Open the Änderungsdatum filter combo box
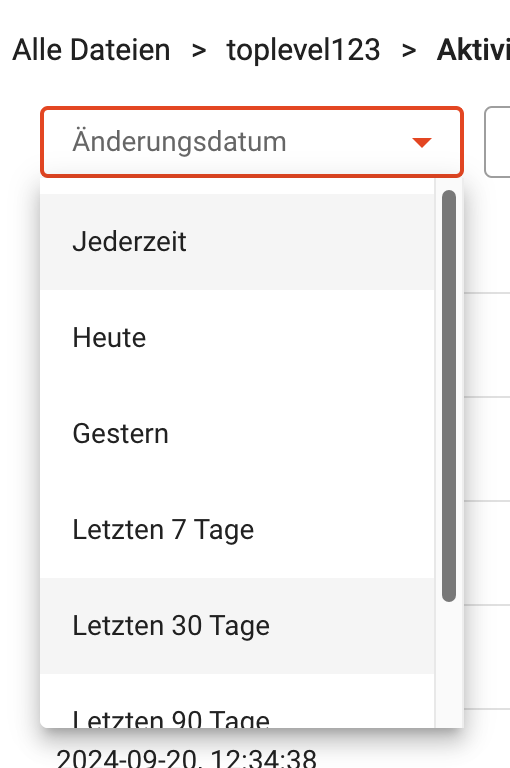 pos(252,142)
